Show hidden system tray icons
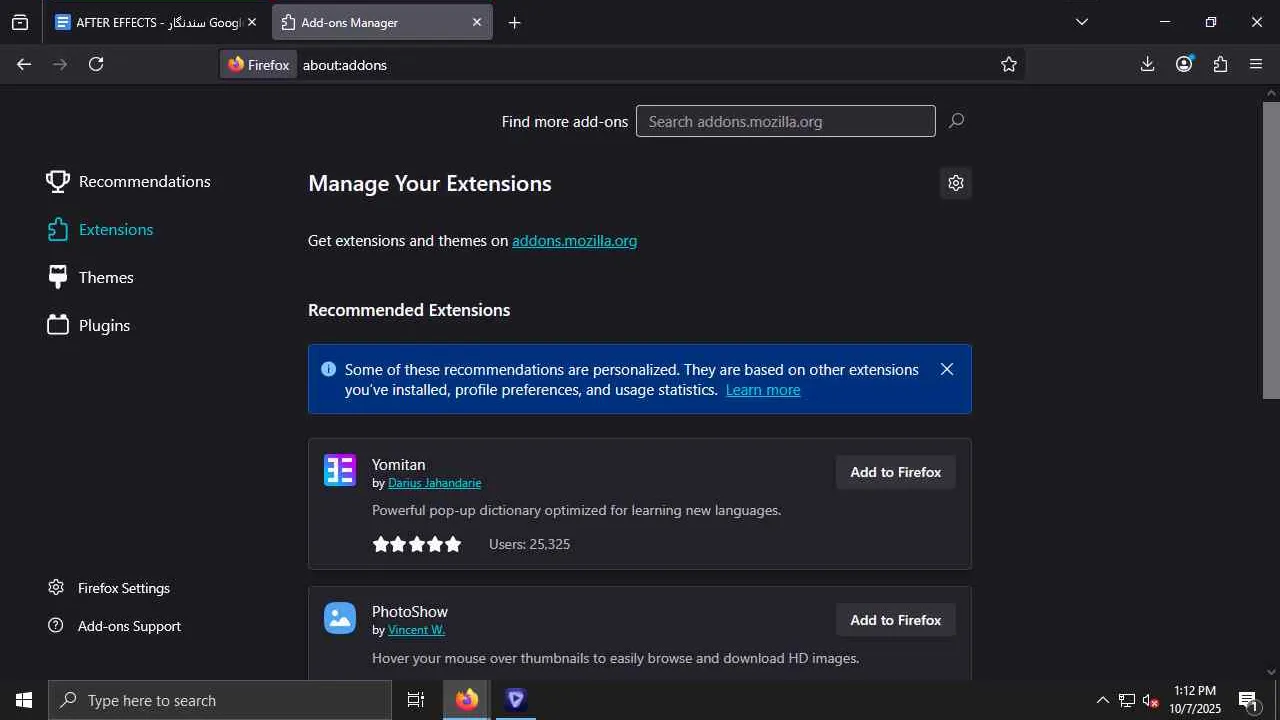Viewport: 1280px width, 720px height. 1102,700
